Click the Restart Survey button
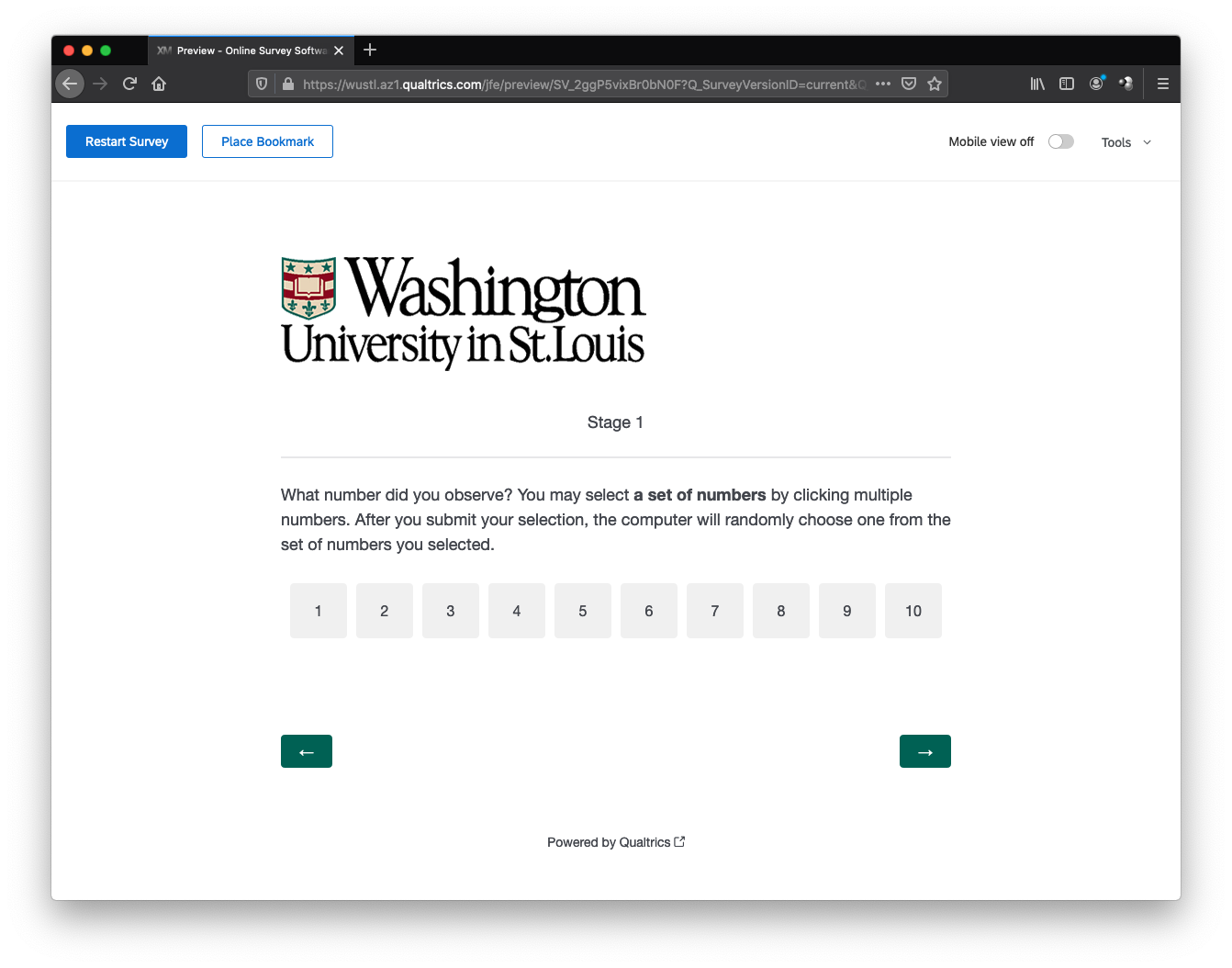 click(x=127, y=141)
